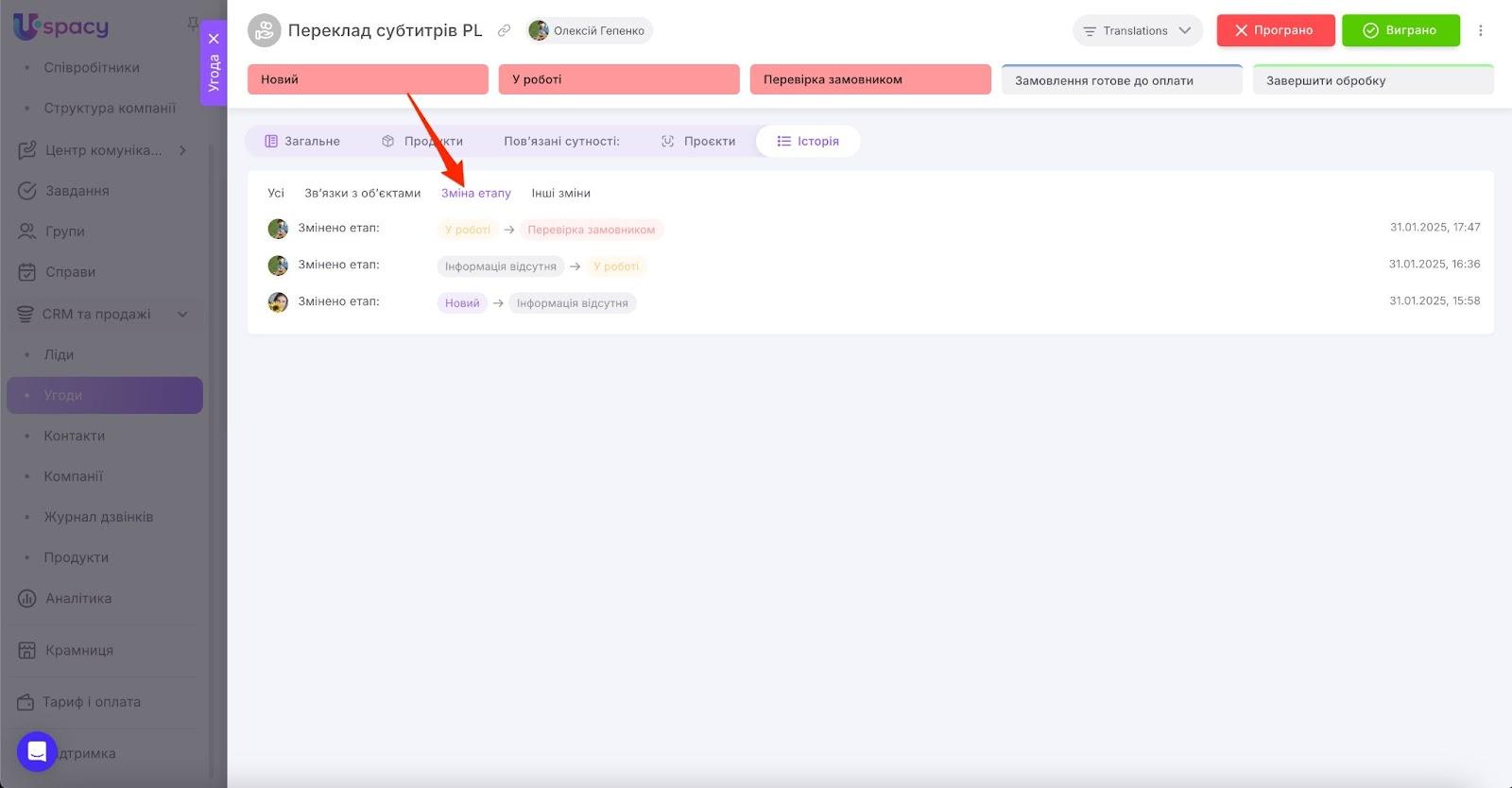Click user avatar on 16:36 history row
The image size is (1512, 788).
[x=278, y=266]
